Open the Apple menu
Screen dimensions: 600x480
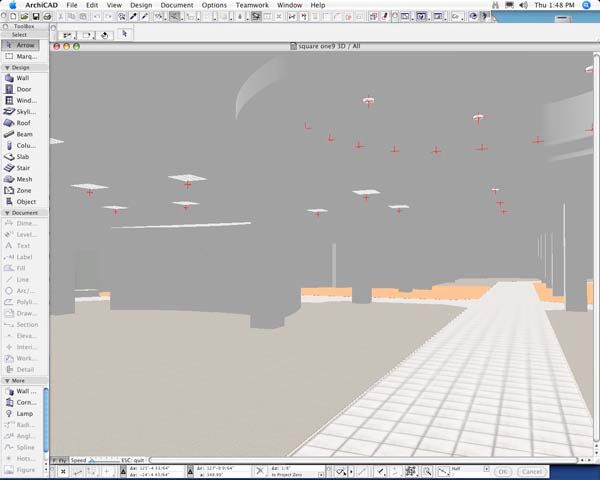[12, 5]
